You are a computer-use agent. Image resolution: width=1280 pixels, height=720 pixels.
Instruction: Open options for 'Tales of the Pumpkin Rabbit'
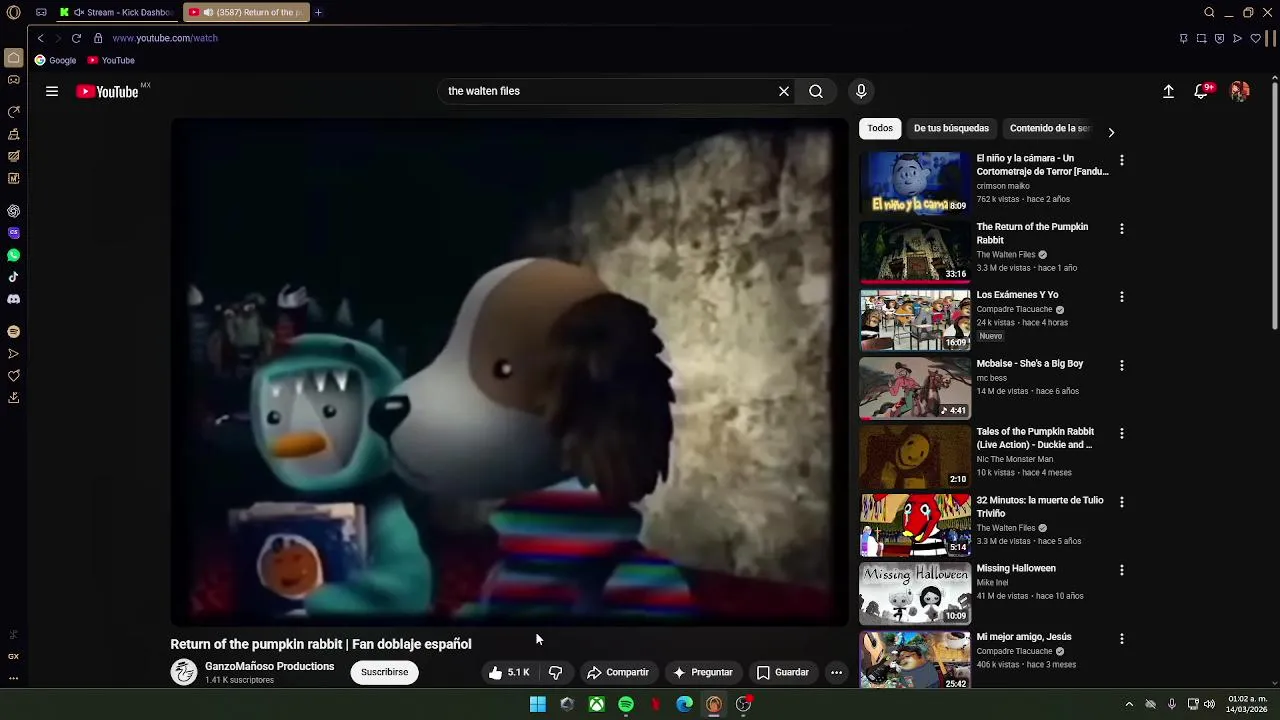pyautogui.click(x=1122, y=434)
